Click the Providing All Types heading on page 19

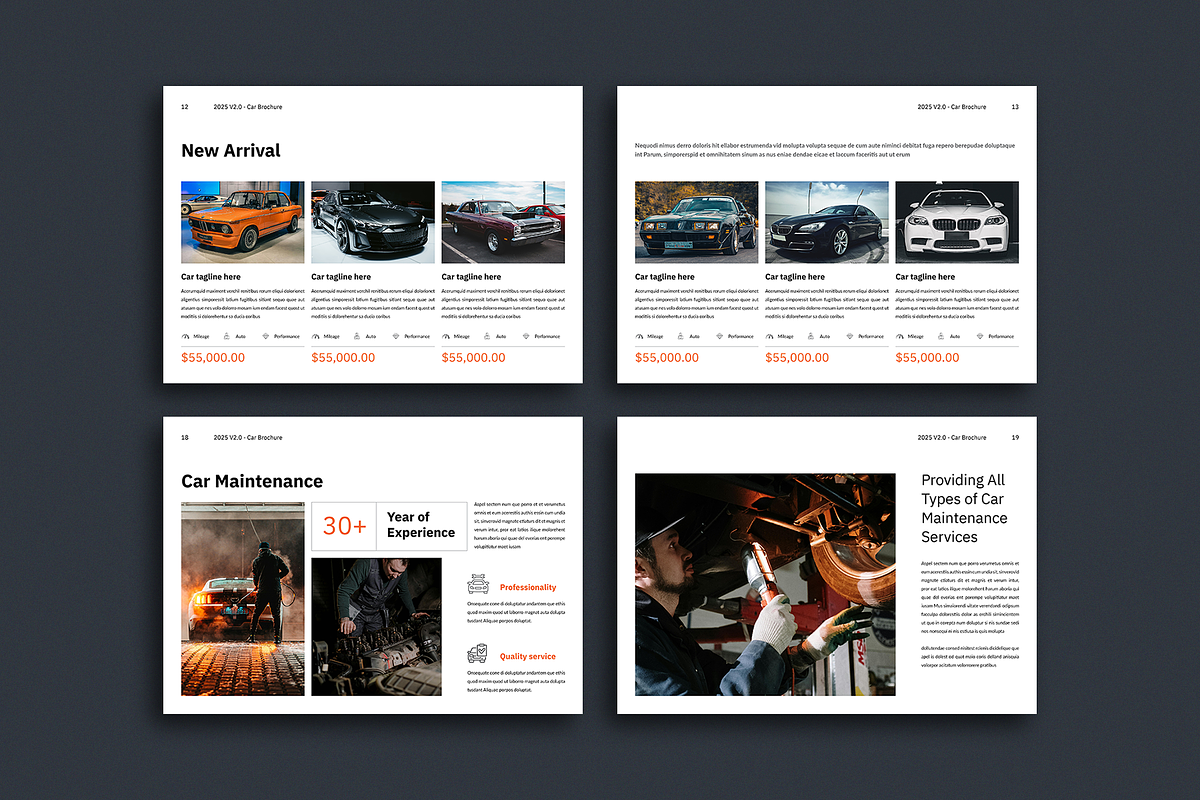coord(964,508)
